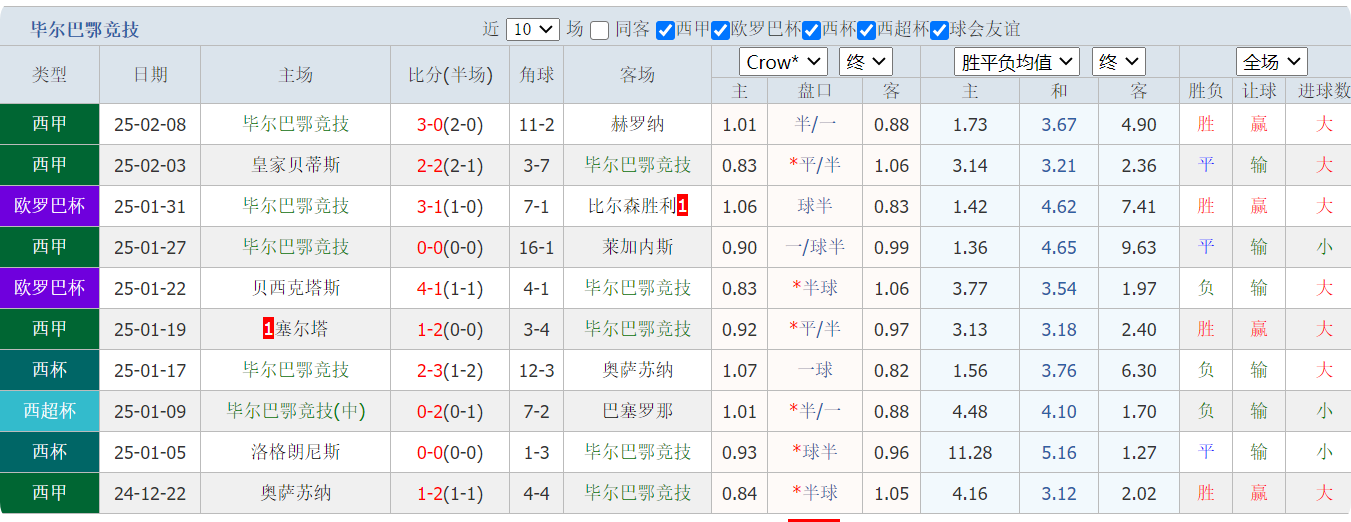Toggle the 球会友谊 checkbox

940,31
